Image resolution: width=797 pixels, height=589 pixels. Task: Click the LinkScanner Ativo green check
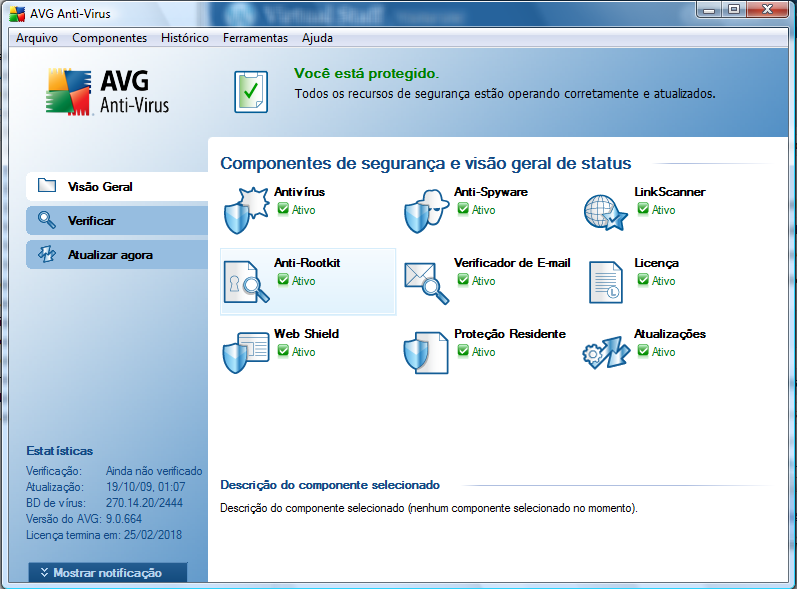coord(643,209)
